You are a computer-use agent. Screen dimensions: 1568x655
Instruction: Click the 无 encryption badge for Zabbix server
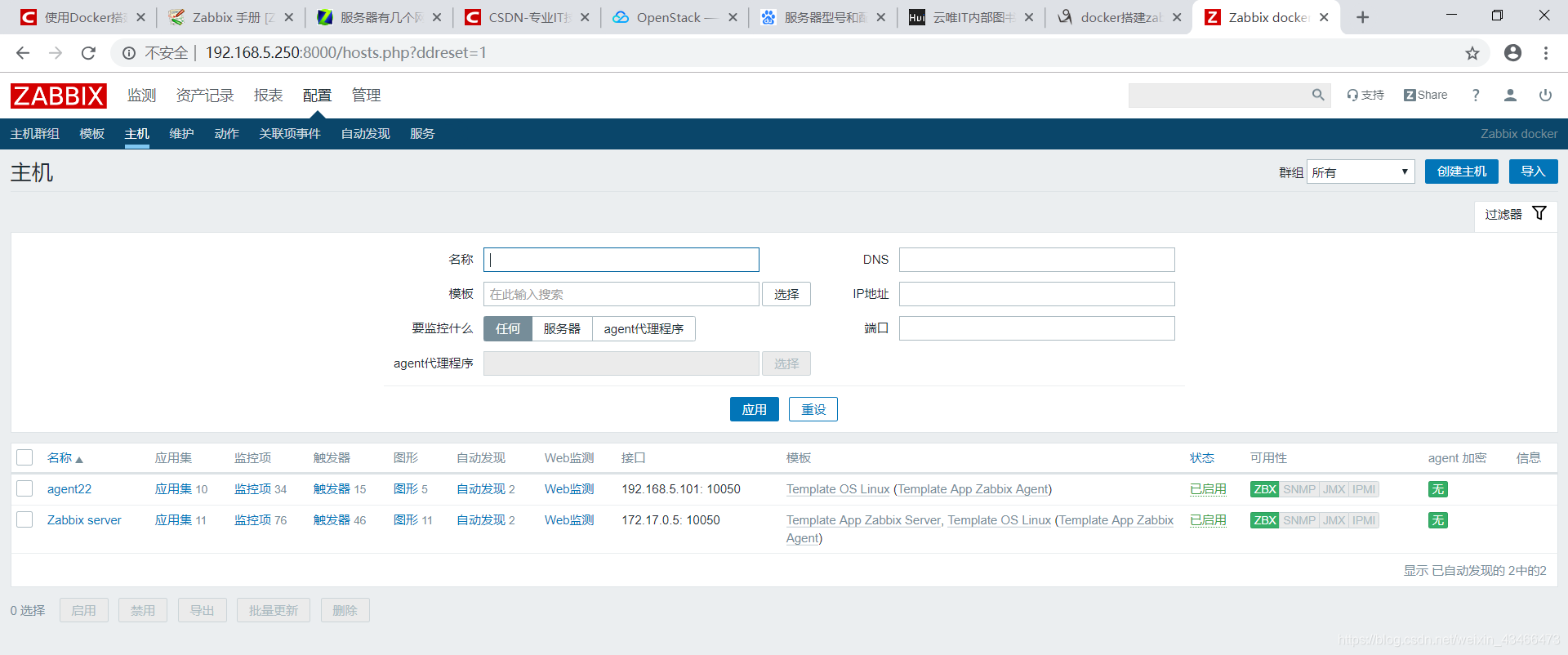click(x=1437, y=520)
